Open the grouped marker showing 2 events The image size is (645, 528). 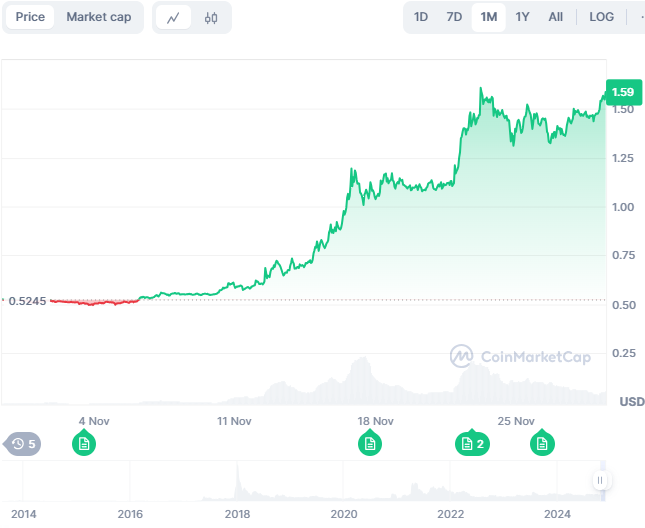[471, 443]
